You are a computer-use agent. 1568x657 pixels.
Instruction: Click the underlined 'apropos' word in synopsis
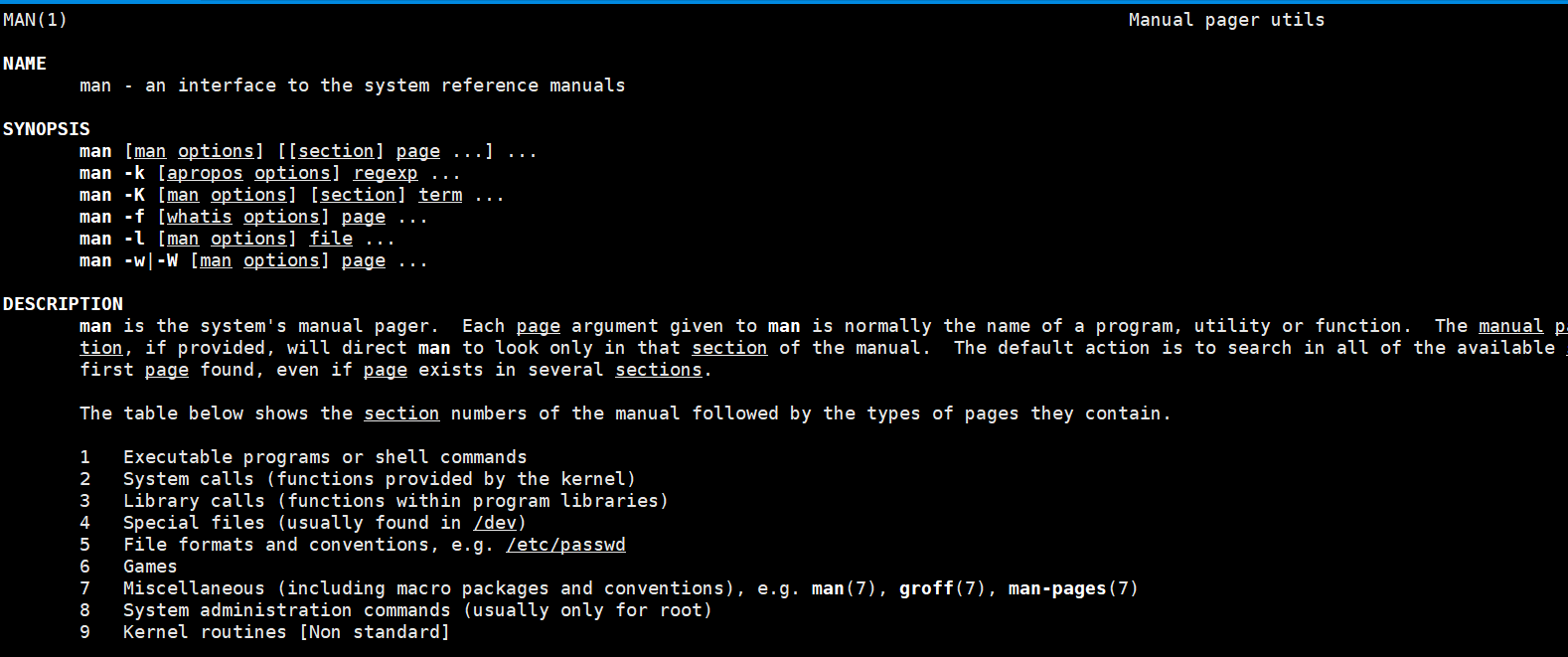(x=205, y=173)
